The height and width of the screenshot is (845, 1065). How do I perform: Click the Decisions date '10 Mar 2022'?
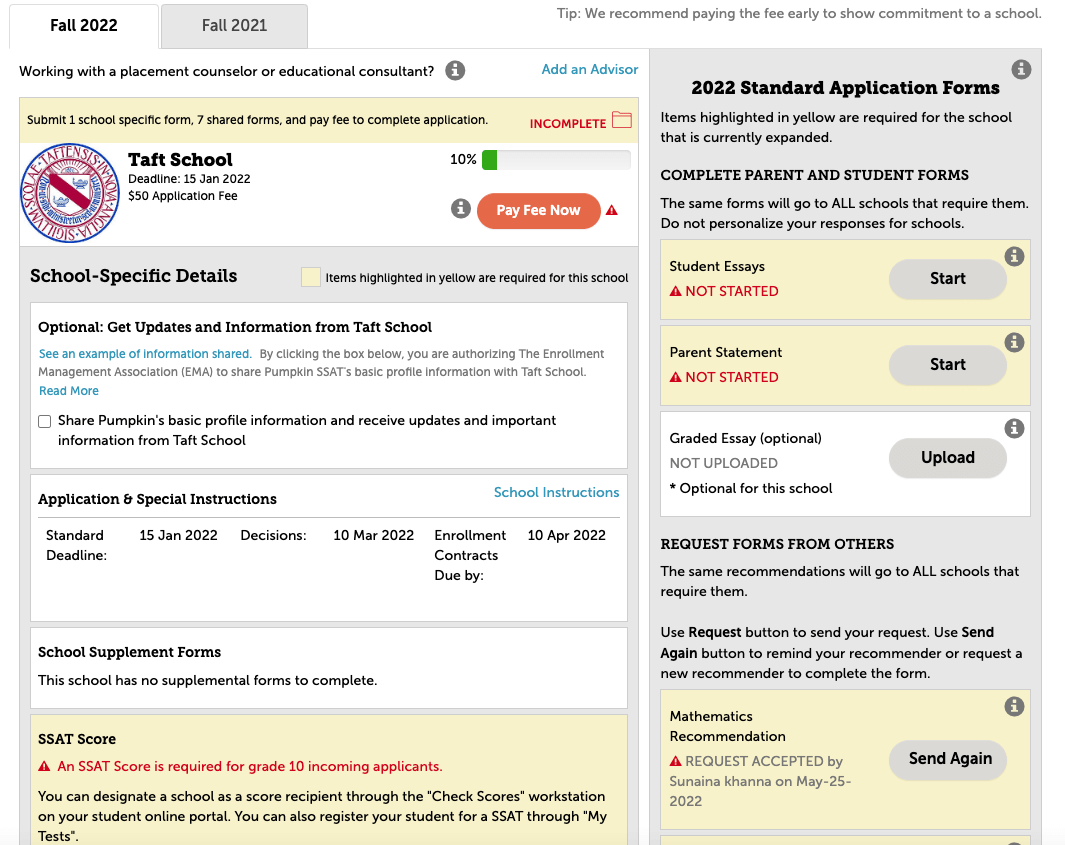(x=374, y=535)
